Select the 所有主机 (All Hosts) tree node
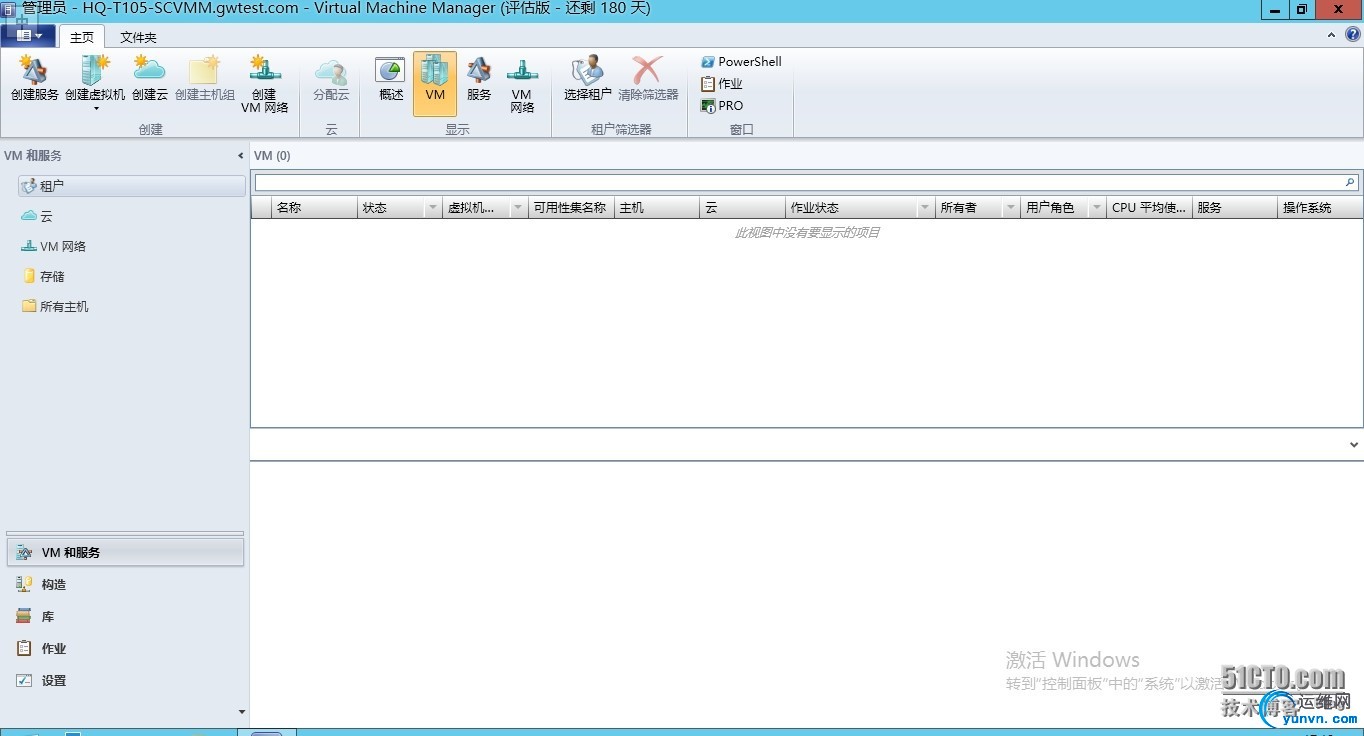The image size is (1364, 736). (56, 306)
